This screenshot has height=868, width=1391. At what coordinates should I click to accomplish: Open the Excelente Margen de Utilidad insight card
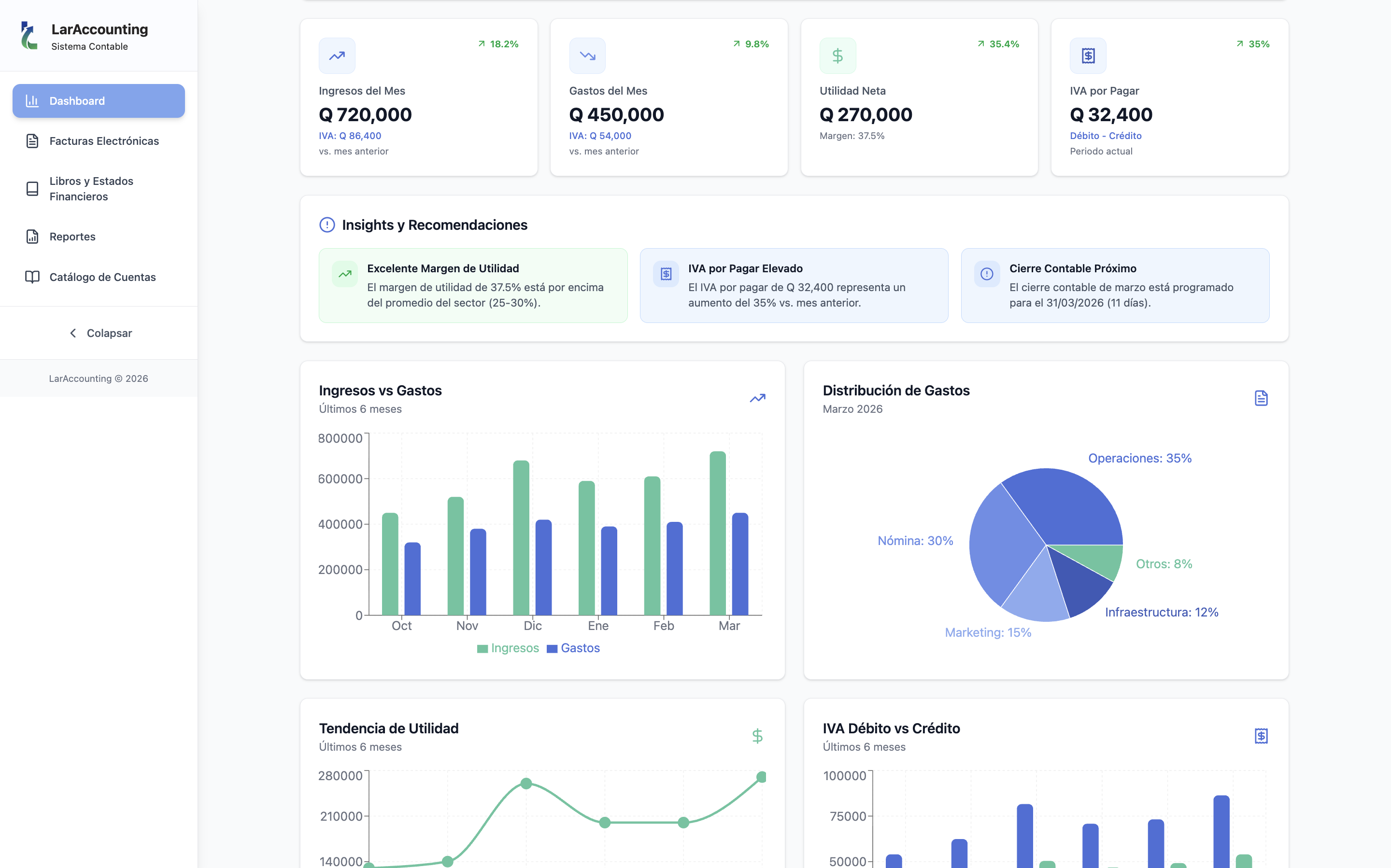click(x=473, y=285)
